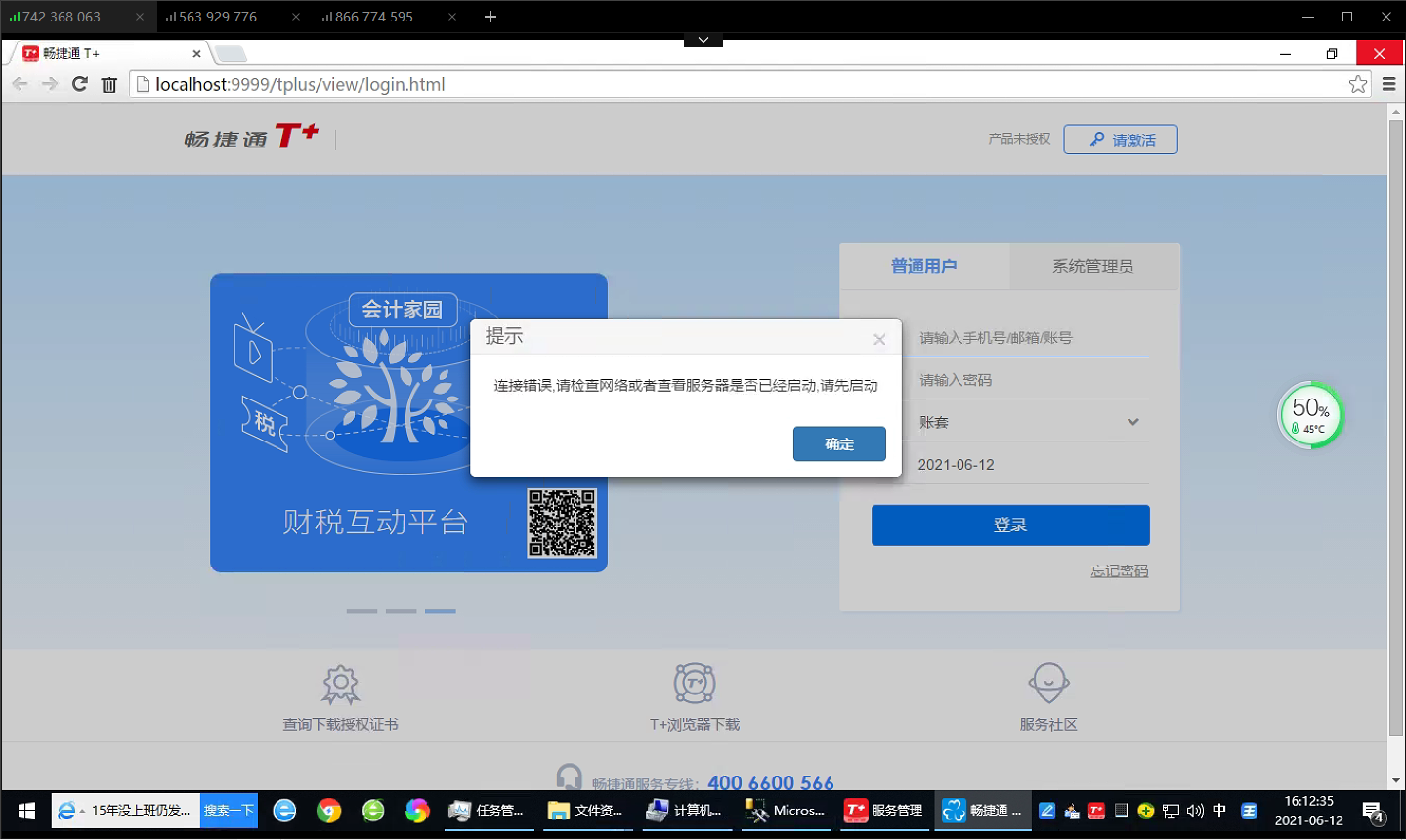This screenshot has width=1406, height=840.
Task: Toggle the 中 input method indicator
Action: [x=1219, y=811]
